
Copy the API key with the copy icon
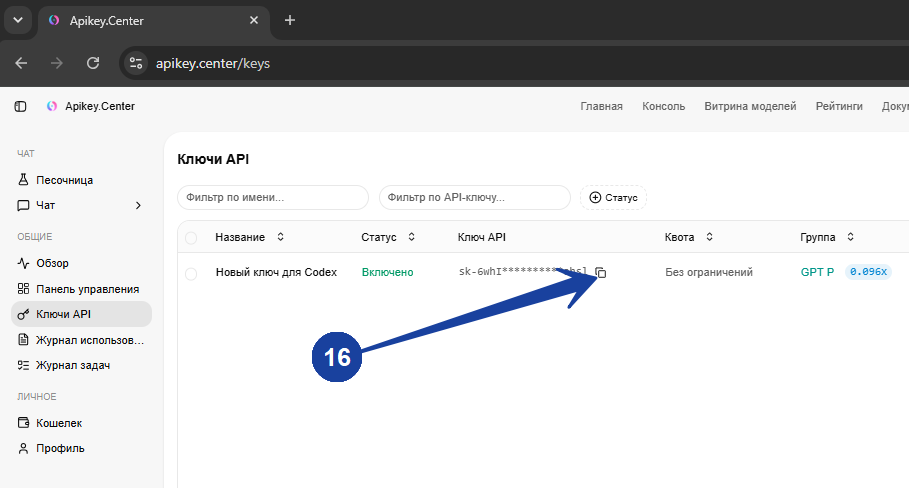click(x=601, y=272)
